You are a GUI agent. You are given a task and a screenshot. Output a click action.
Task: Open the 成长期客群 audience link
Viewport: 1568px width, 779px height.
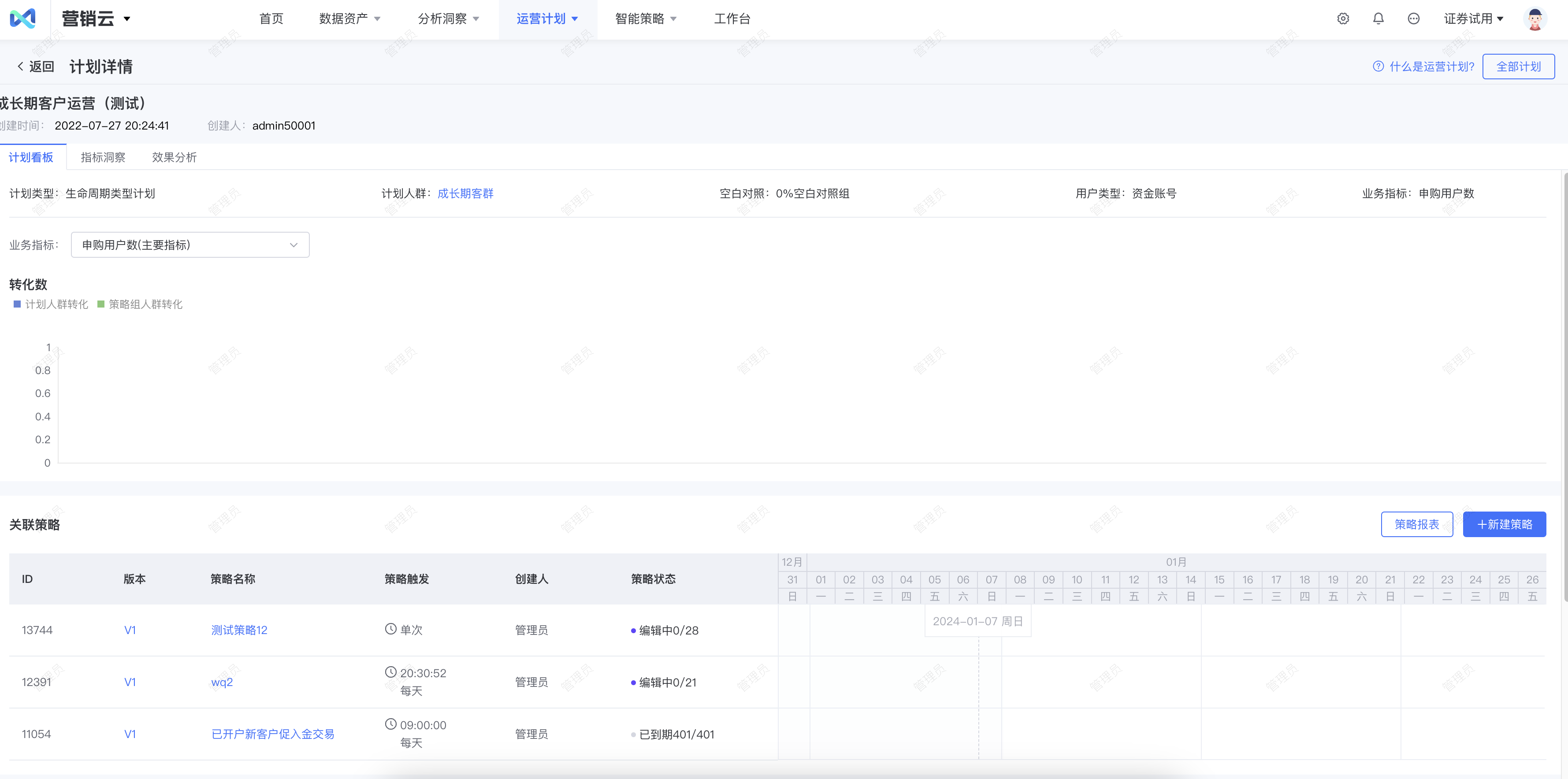466,193
